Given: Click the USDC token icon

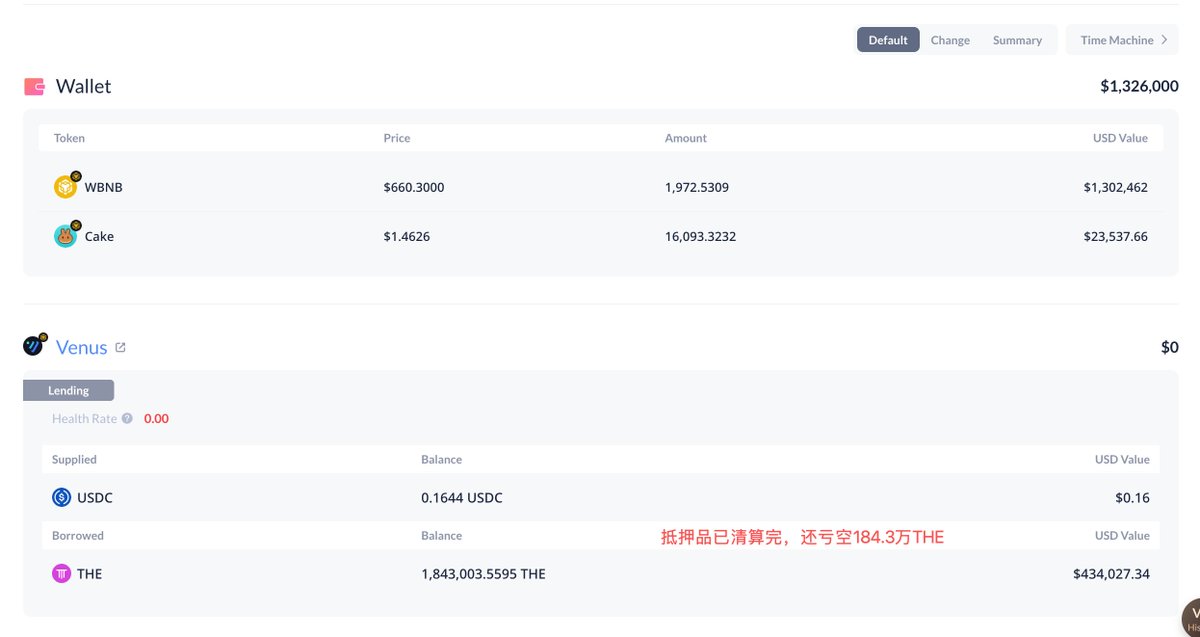Looking at the screenshot, I should pyautogui.click(x=62, y=497).
